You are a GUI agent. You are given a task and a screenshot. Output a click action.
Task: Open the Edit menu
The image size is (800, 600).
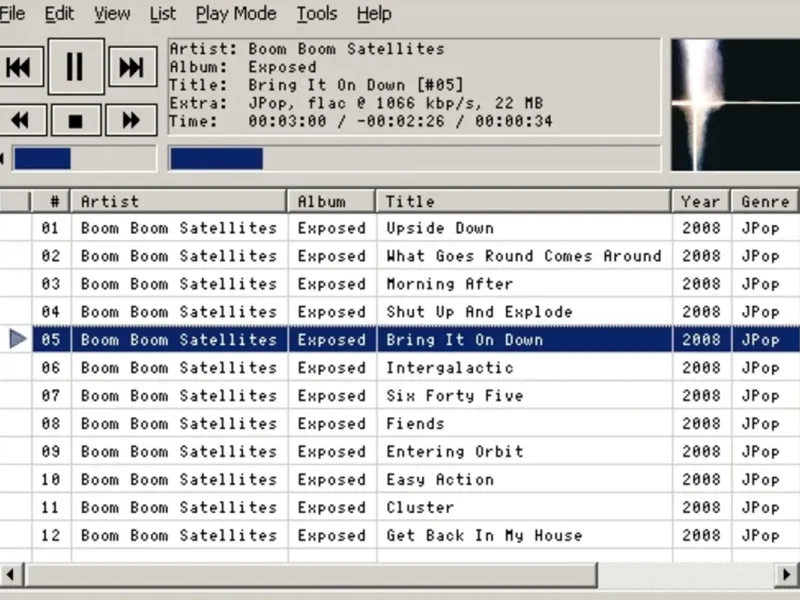pos(59,13)
